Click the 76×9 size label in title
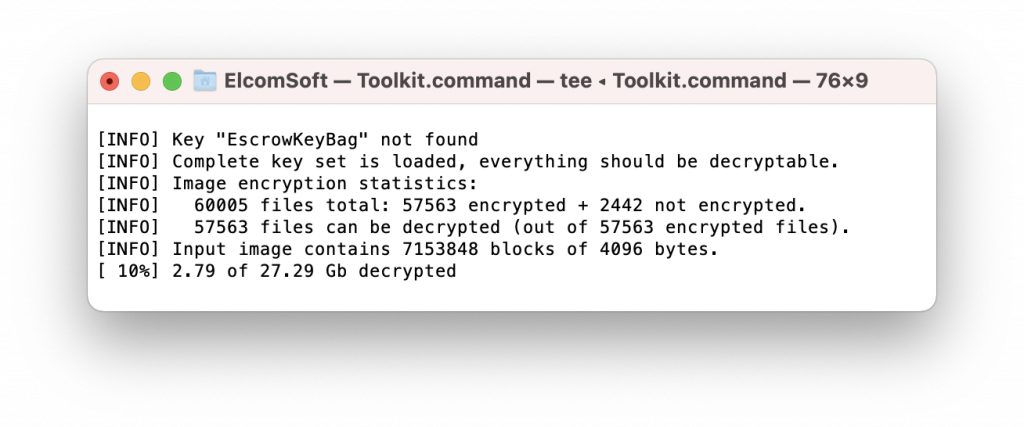The width and height of the screenshot is (1024, 427). point(842,81)
